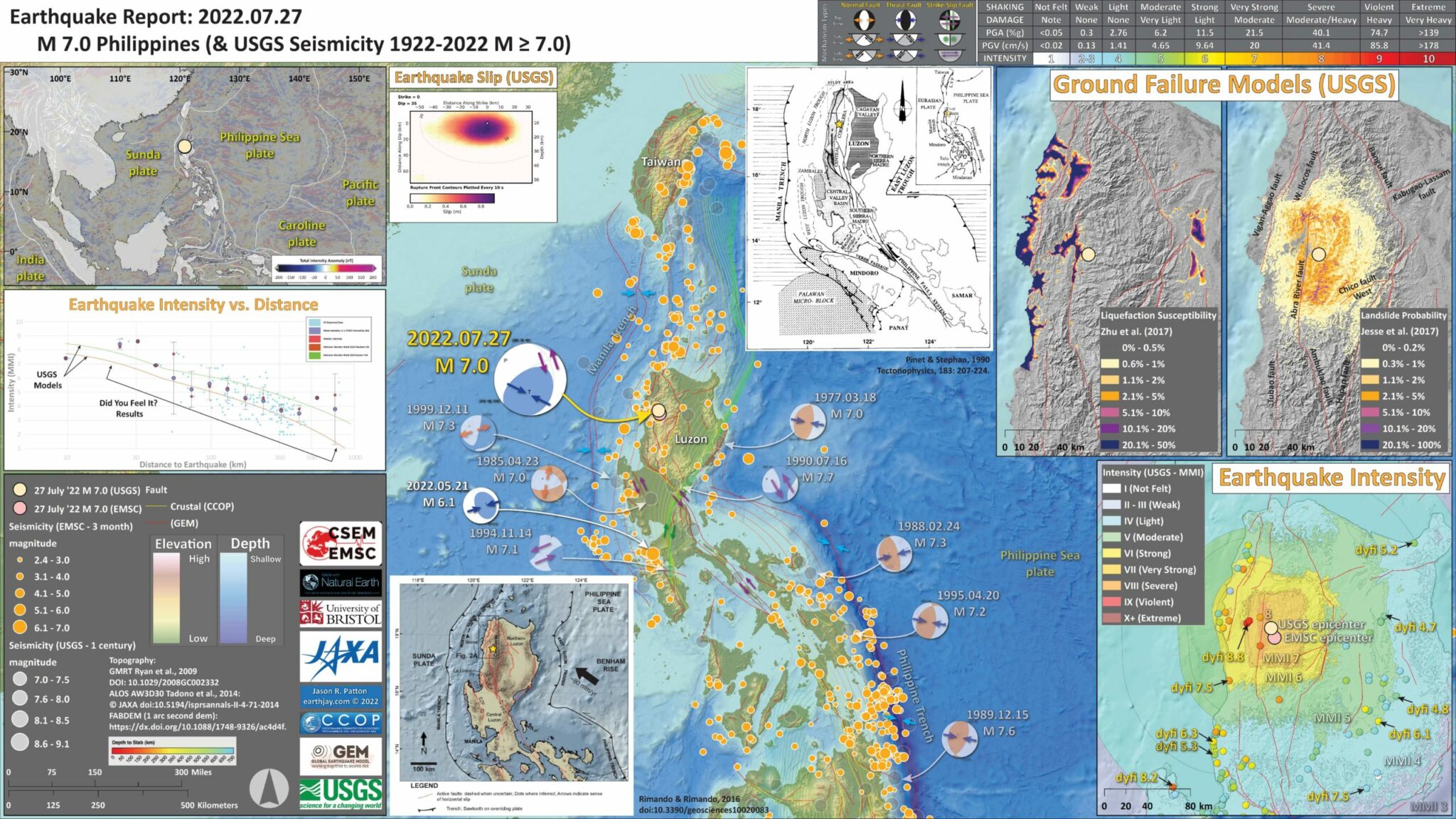Click the EMSC epicenter pink circle in legend

[x=20, y=508]
